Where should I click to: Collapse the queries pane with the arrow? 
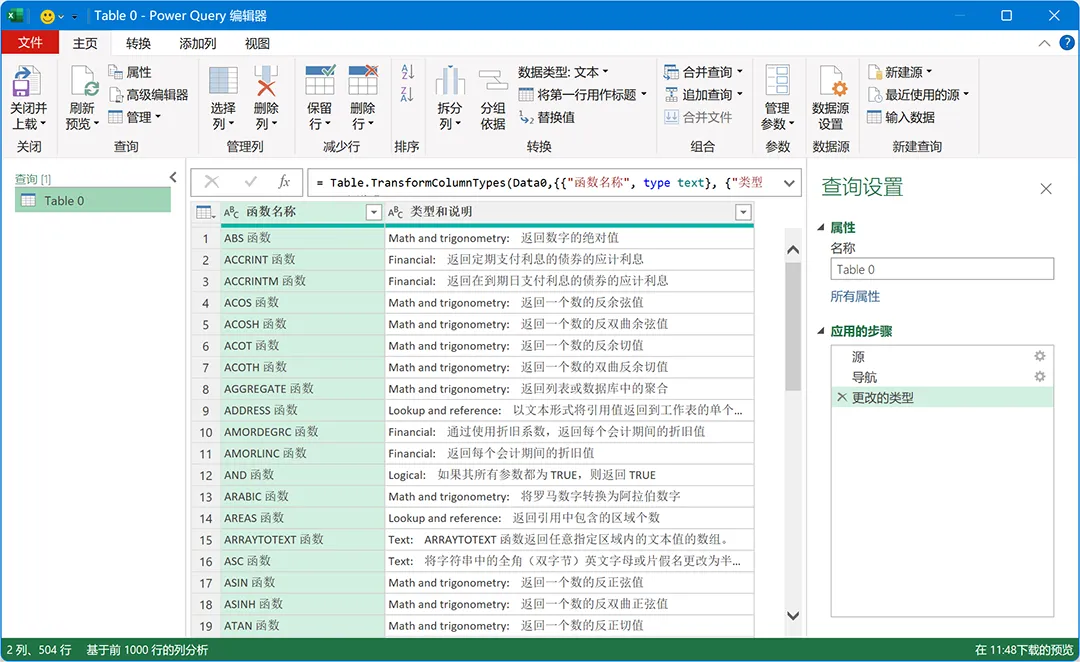(x=173, y=178)
